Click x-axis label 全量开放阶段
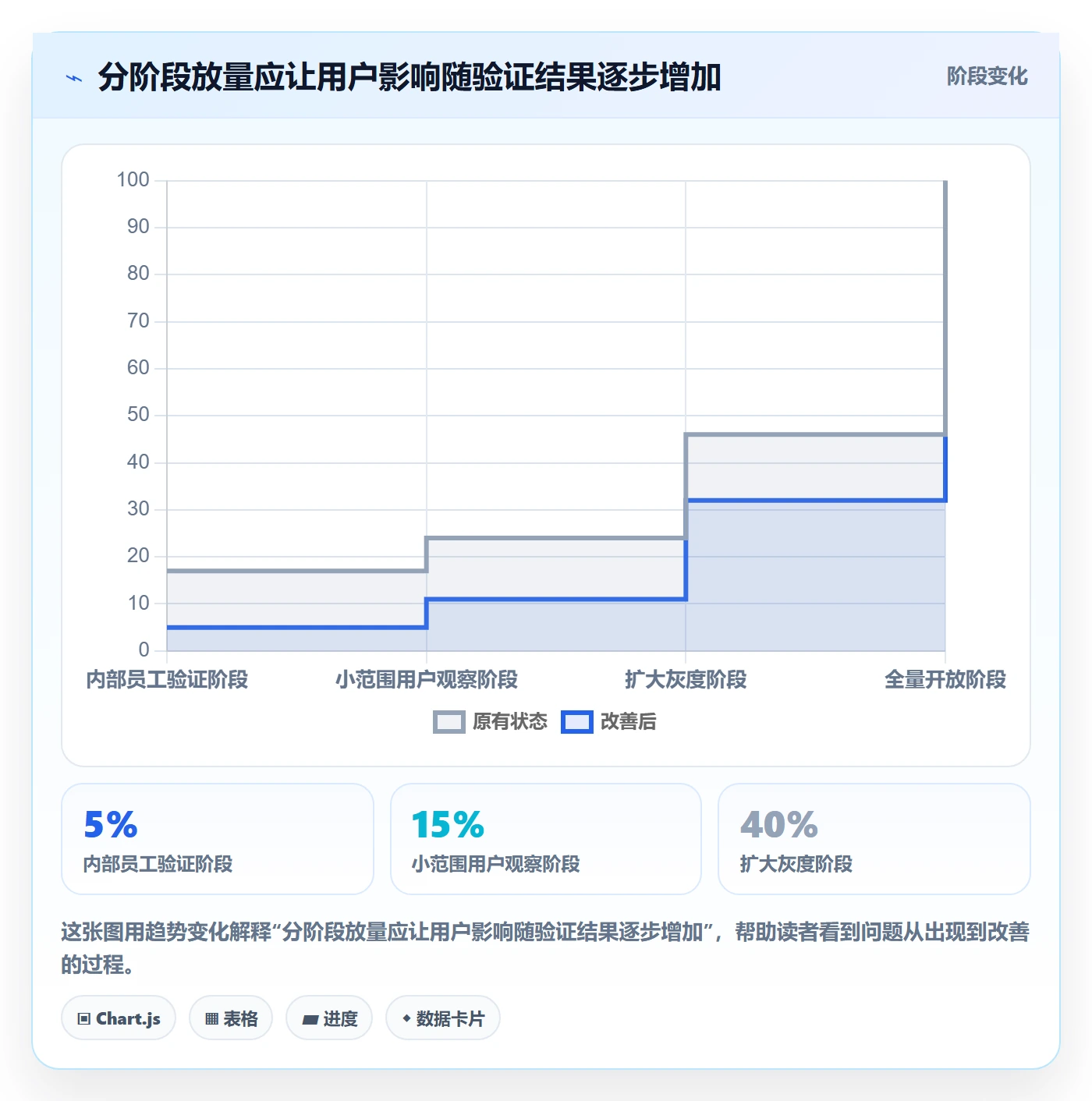Image resolution: width=1092 pixels, height=1101 pixels. tap(945, 680)
